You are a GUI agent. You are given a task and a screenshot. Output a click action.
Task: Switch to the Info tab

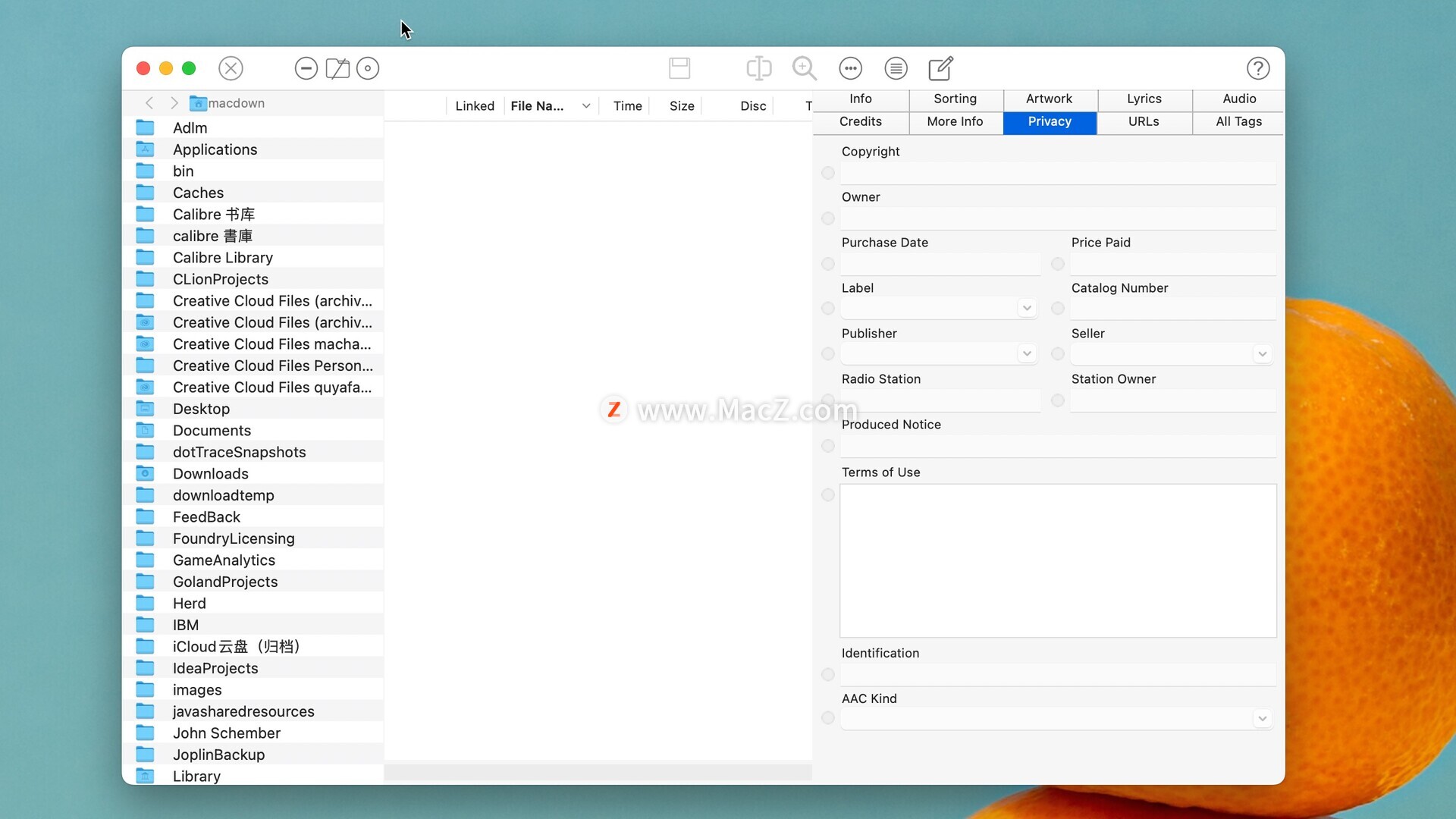point(861,99)
